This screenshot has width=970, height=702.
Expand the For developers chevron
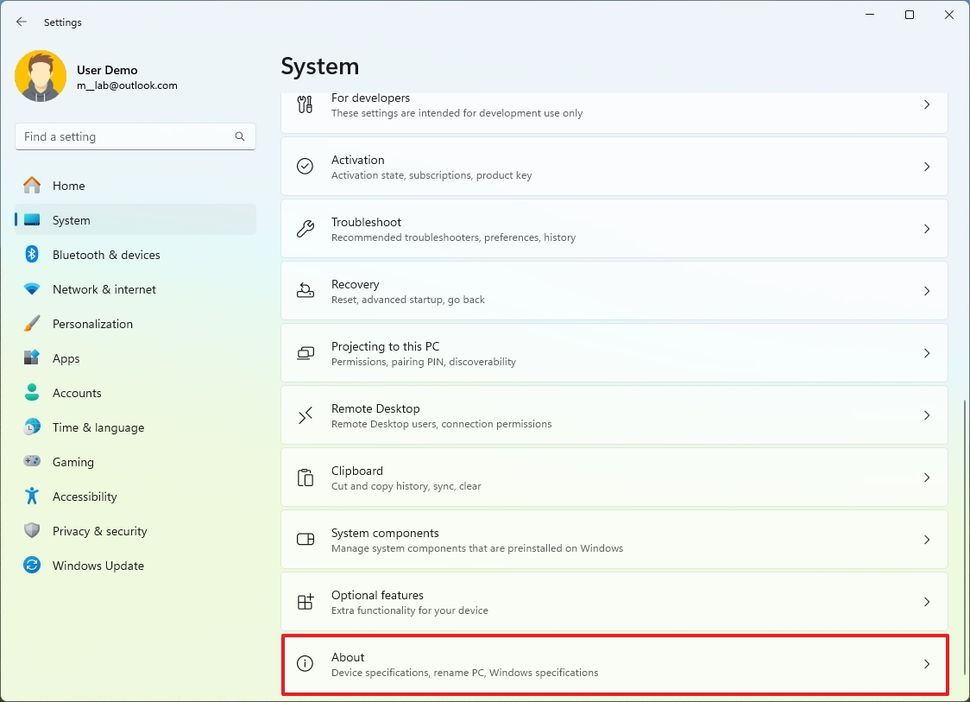click(x=926, y=105)
